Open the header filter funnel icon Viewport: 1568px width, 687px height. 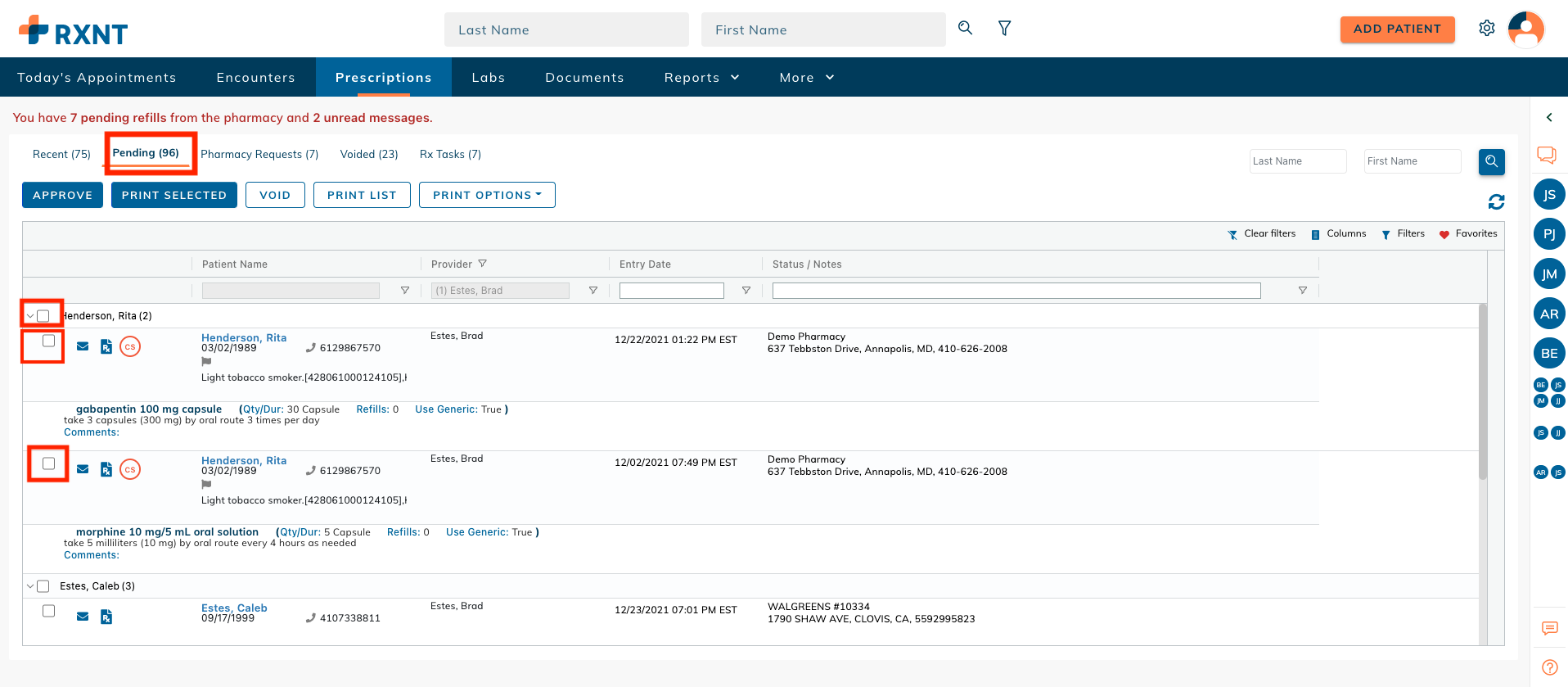pyautogui.click(x=1004, y=29)
